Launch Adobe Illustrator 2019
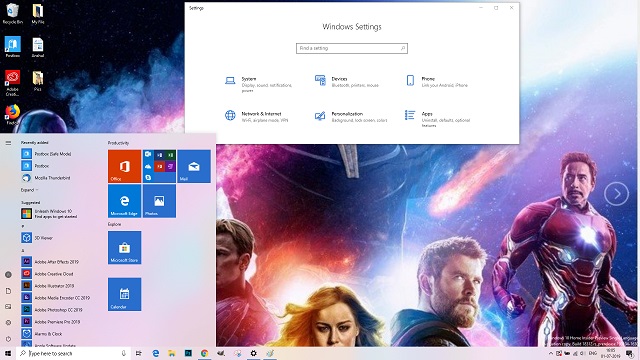Image resolution: width=640 pixels, height=360 pixels. coord(47,286)
